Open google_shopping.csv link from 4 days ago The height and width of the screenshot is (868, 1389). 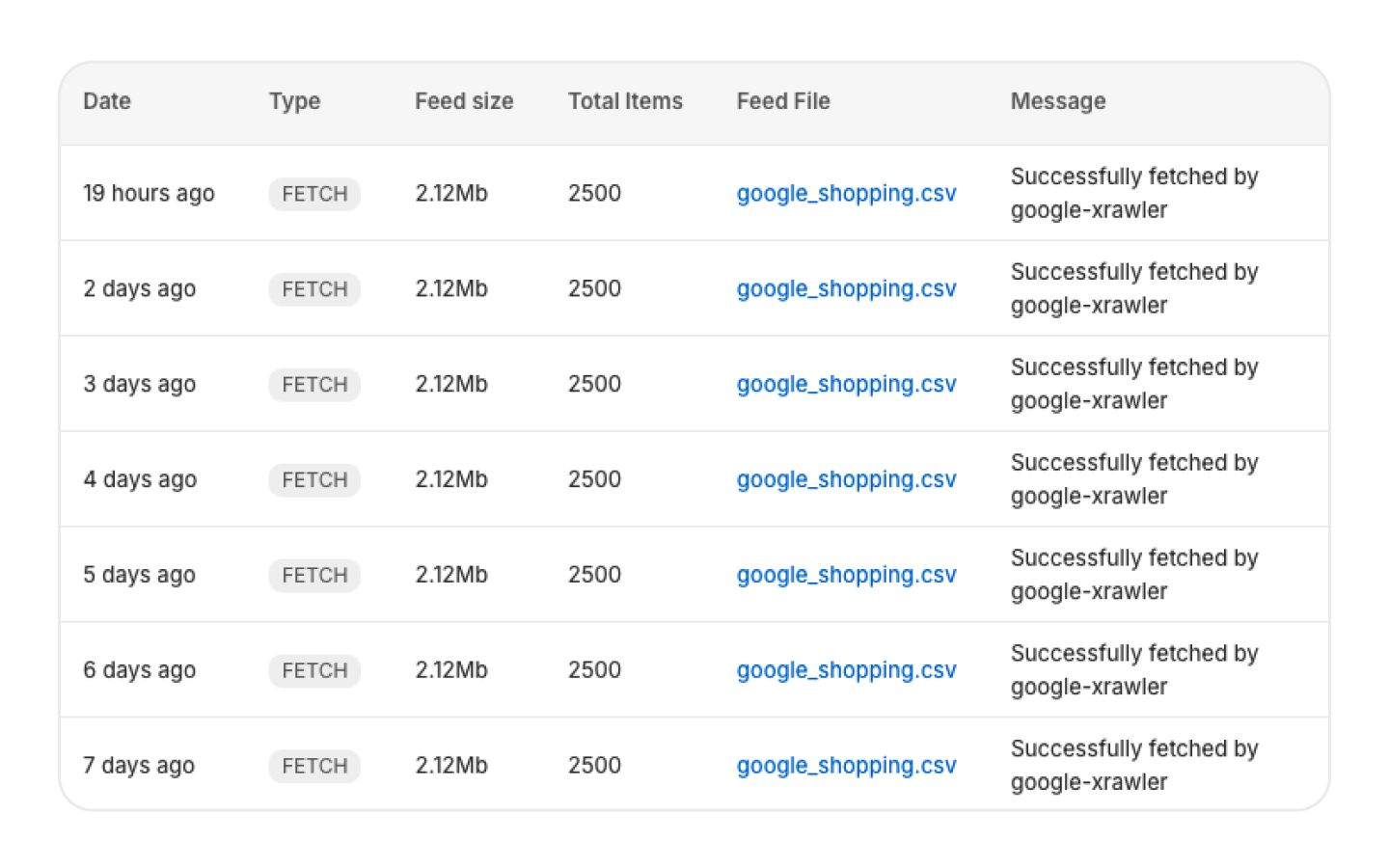pyautogui.click(x=846, y=479)
